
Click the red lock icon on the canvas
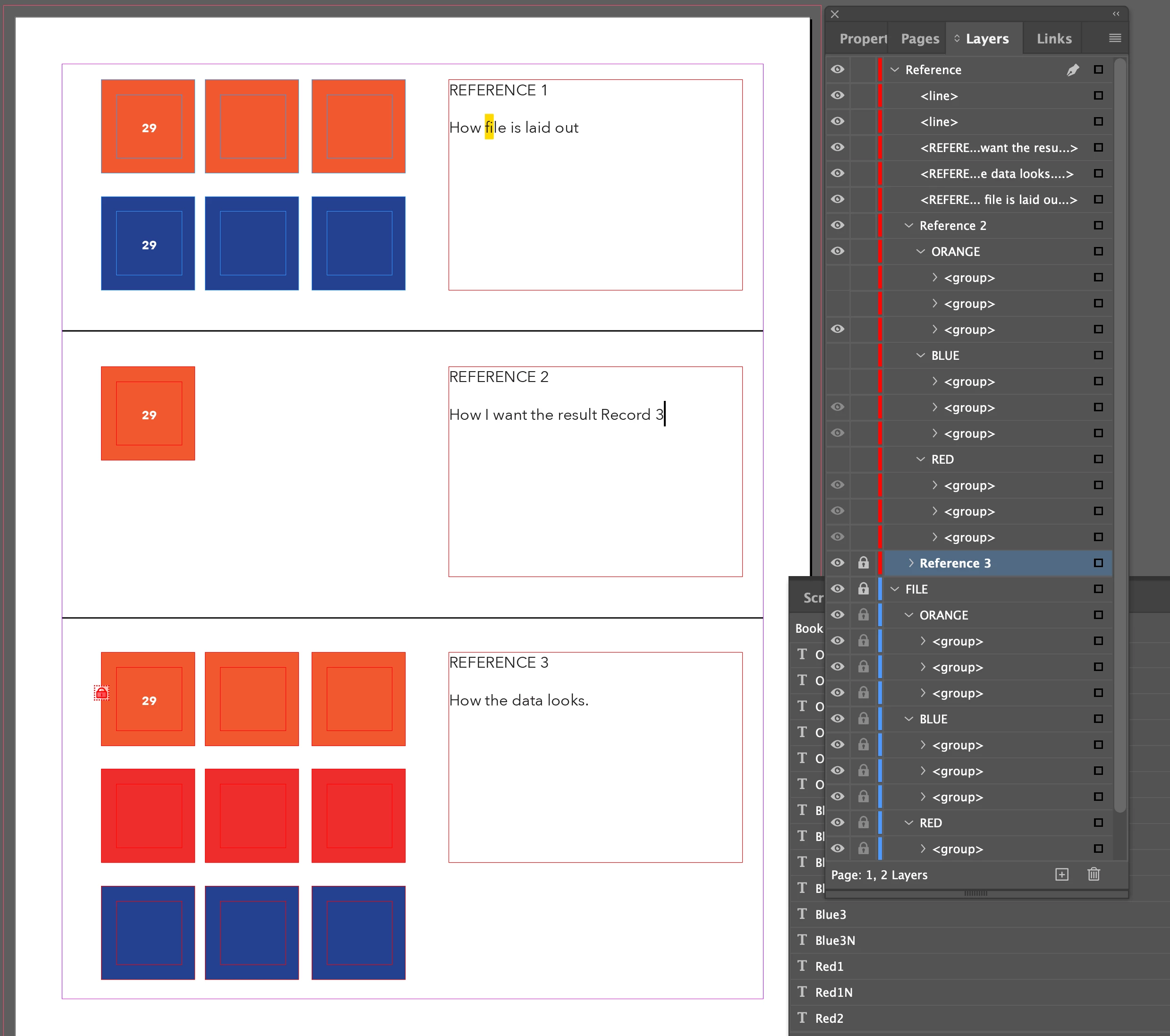[102, 693]
